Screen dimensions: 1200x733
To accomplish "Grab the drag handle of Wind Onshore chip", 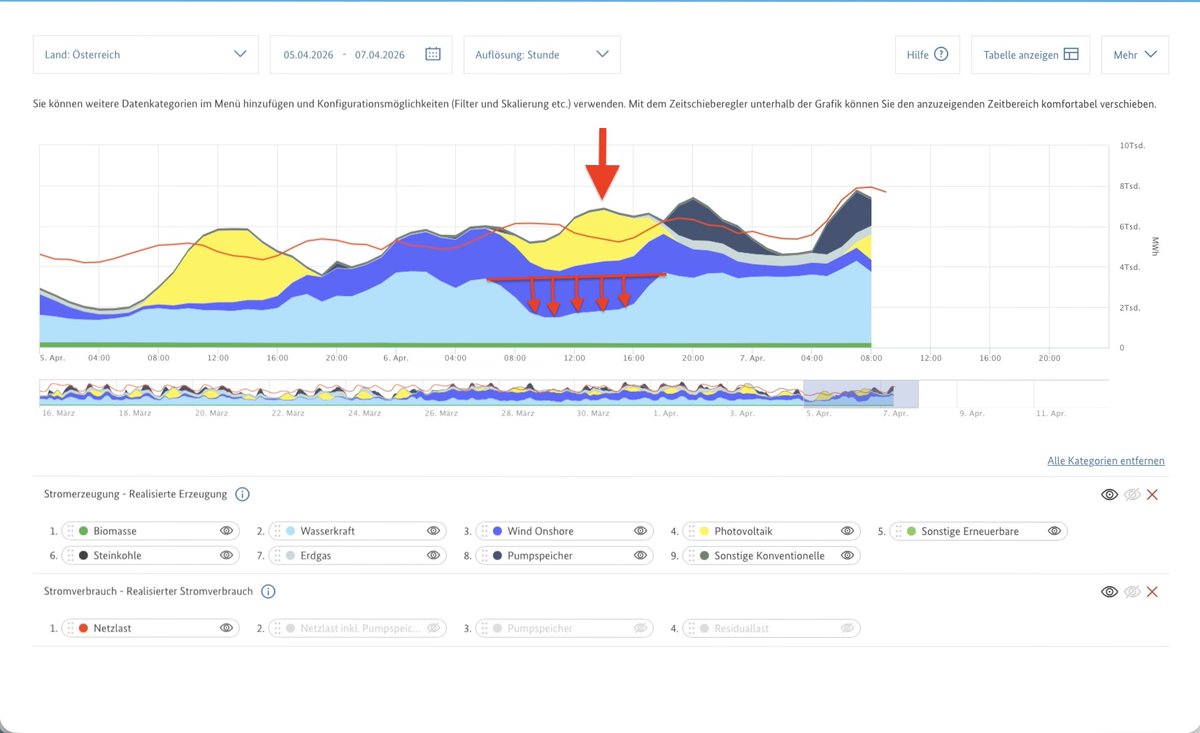I will [x=484, y=531].
